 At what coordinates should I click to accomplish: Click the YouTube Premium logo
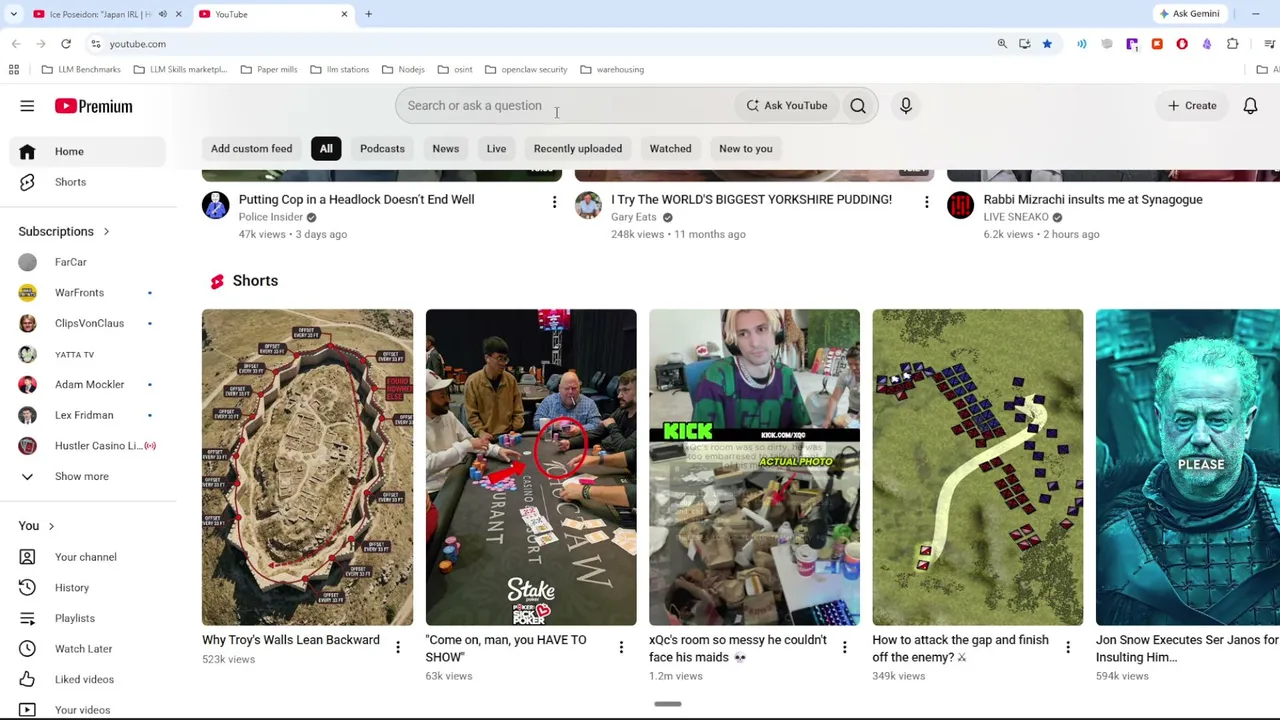click(93, 106)
